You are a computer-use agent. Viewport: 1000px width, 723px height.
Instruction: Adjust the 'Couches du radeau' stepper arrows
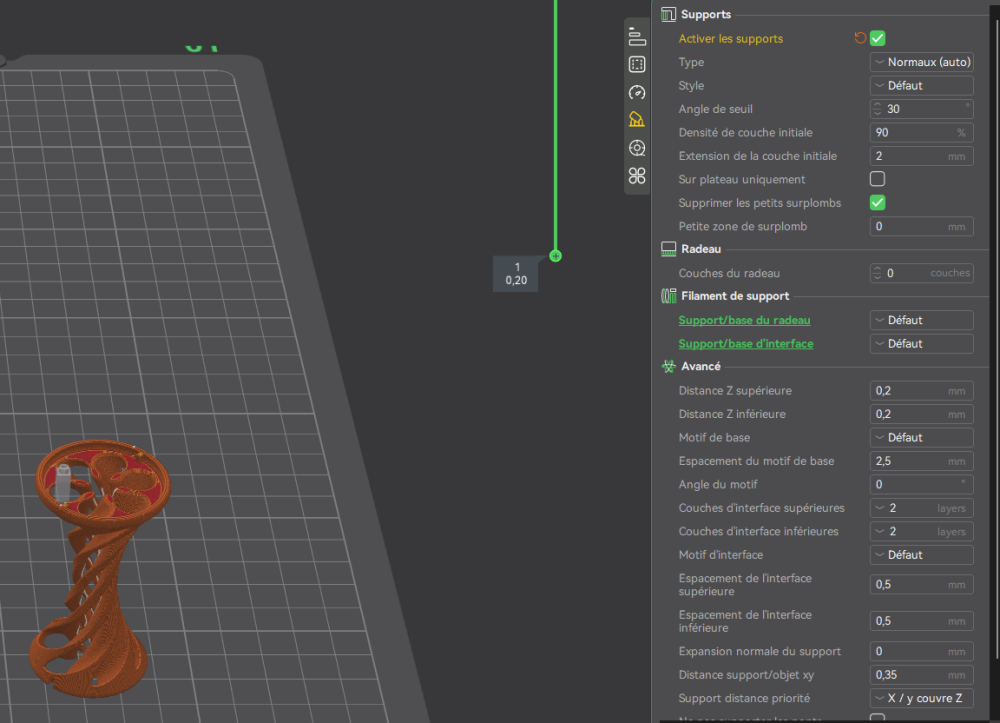point(878,273)
